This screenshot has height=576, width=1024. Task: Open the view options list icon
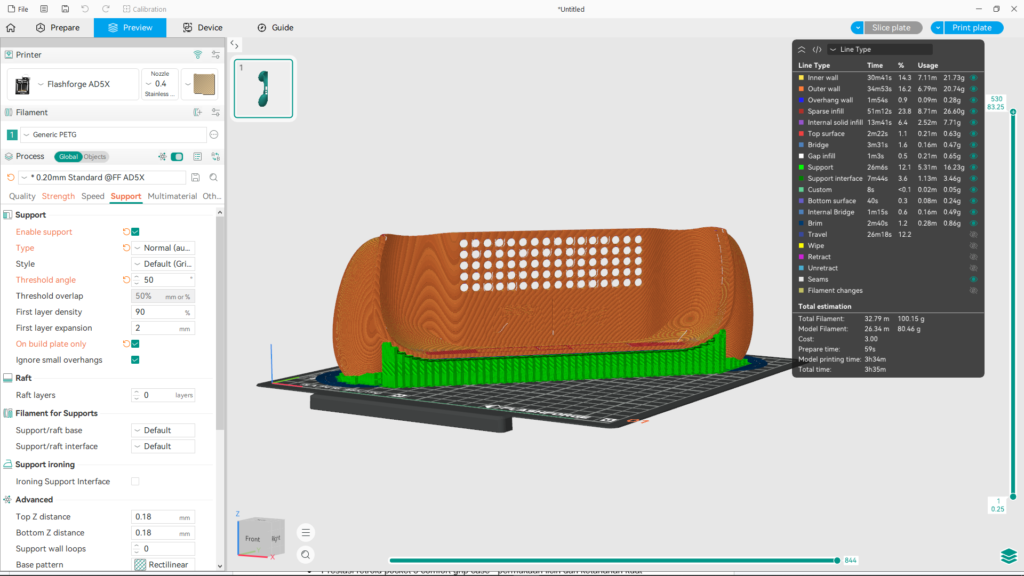coord(306,532)
